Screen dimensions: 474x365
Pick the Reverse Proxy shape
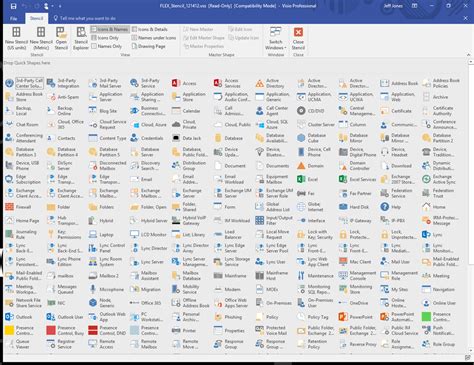pyautogui.click(x=357, y=344)
